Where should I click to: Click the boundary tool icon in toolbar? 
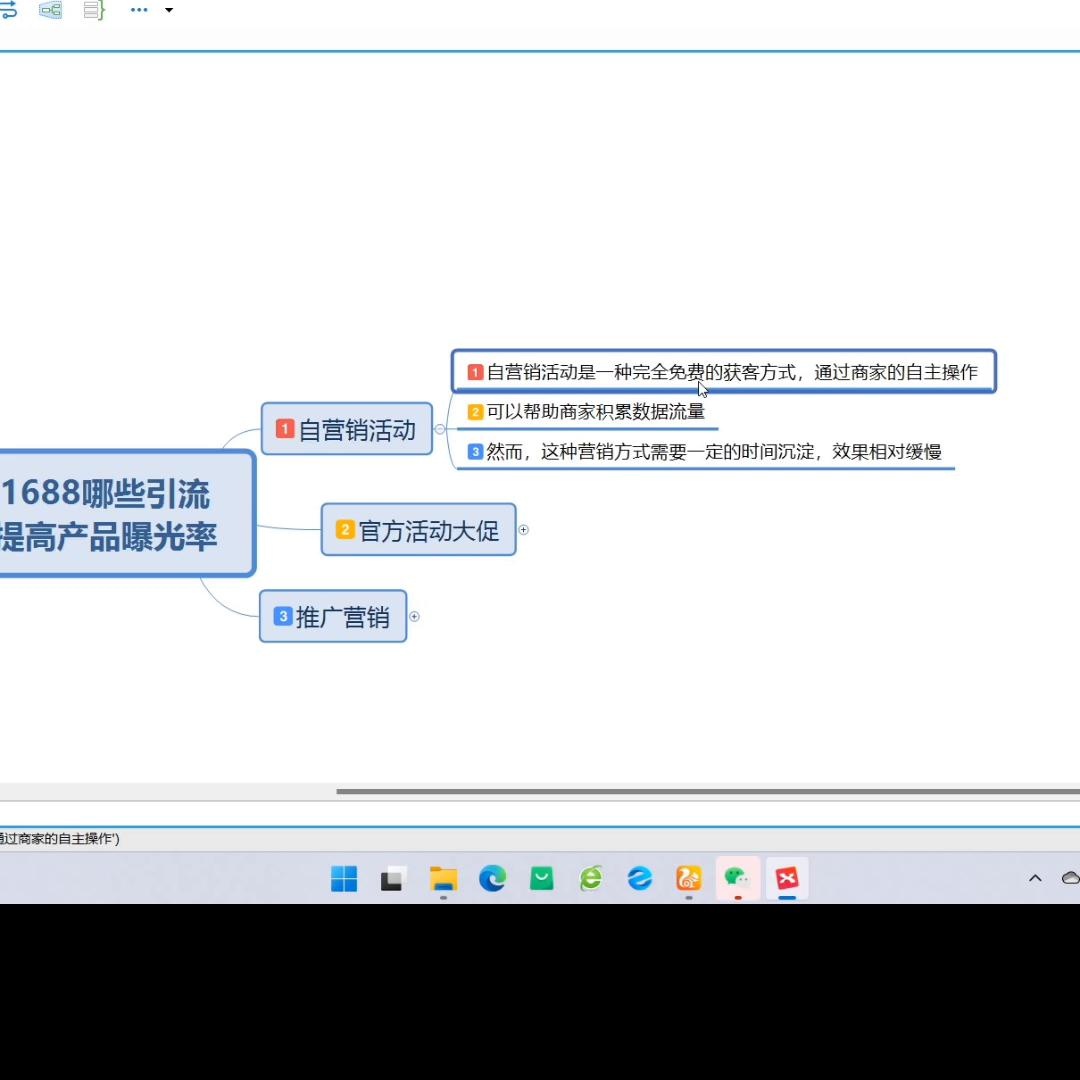(50, 10)
